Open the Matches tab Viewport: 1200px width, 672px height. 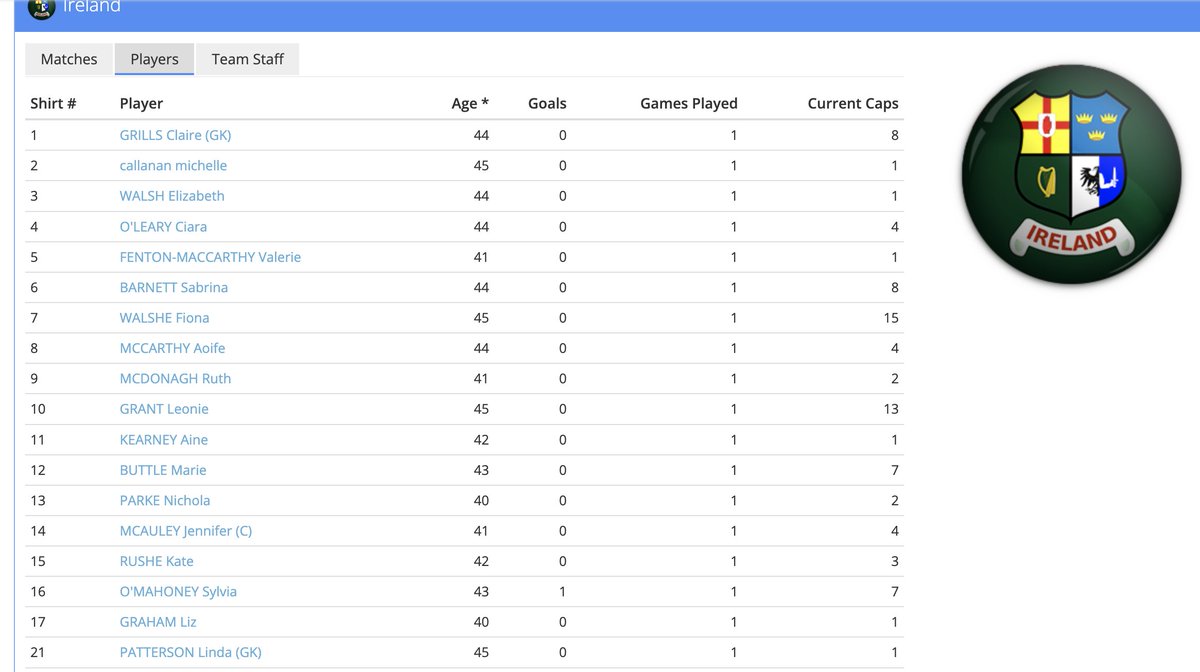69,59
